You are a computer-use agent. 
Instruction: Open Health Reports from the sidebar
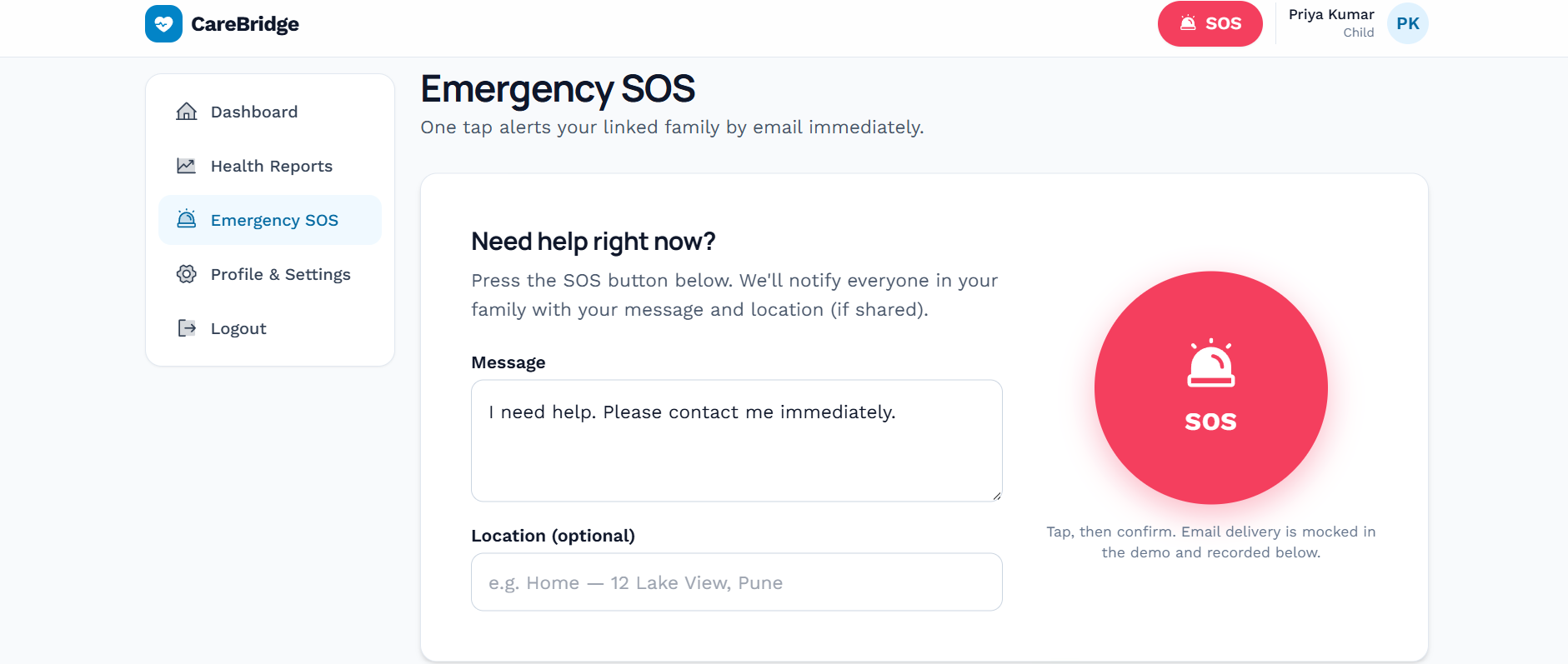coord(270,166)
